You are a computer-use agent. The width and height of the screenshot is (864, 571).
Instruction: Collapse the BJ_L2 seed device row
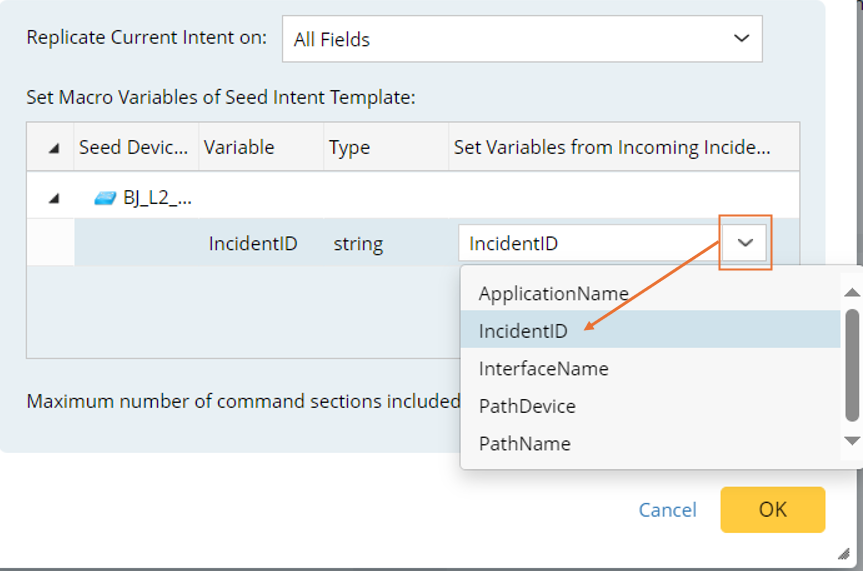[x=53, y=198]
